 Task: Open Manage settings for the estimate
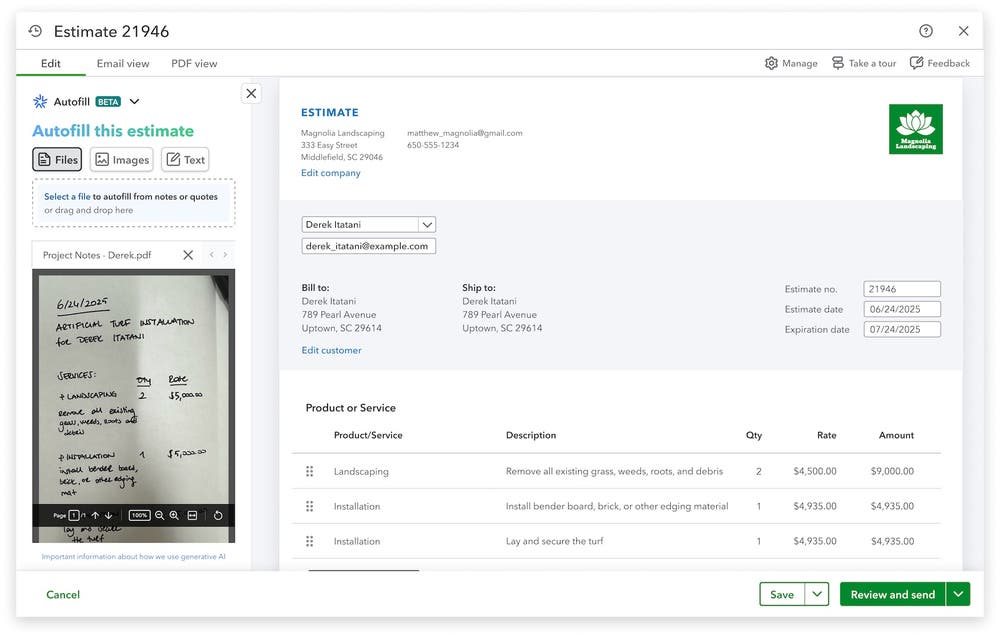[791, 62]
